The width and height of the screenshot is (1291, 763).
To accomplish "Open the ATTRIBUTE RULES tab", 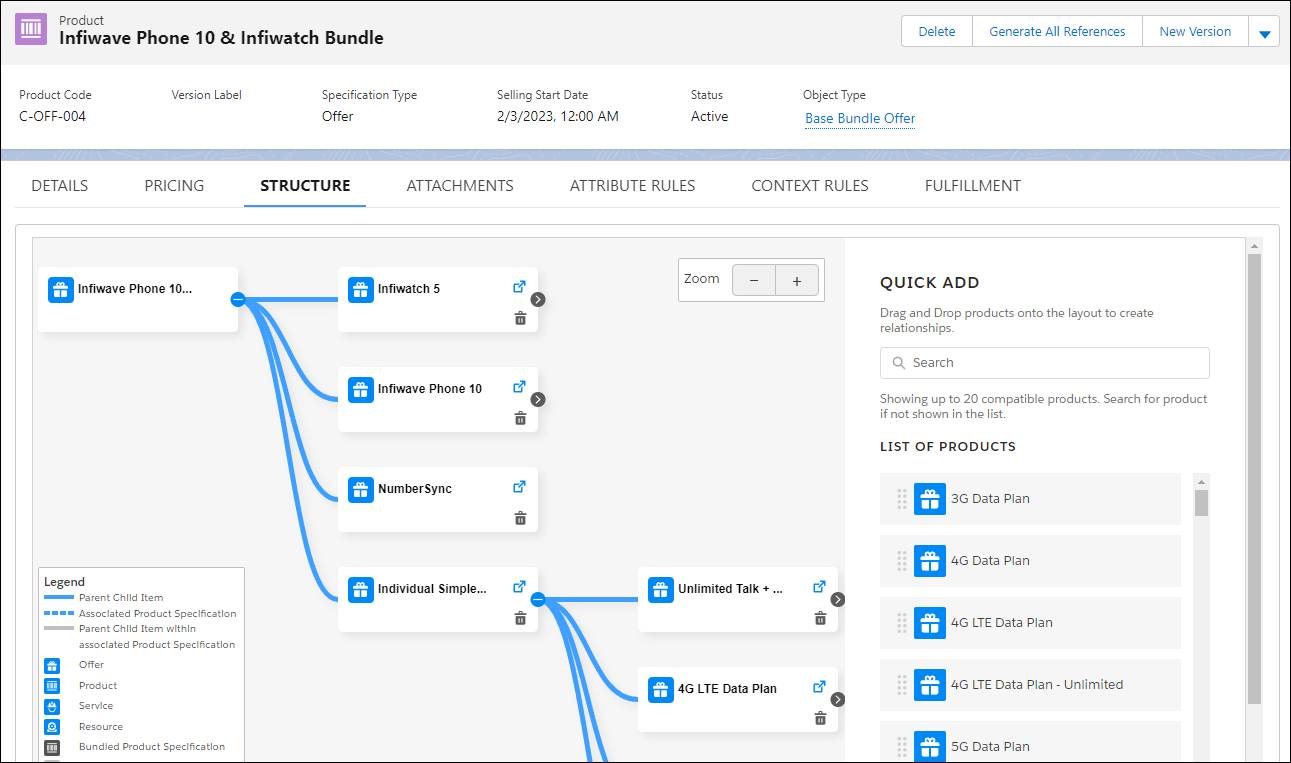I will (x=632, y=186).
